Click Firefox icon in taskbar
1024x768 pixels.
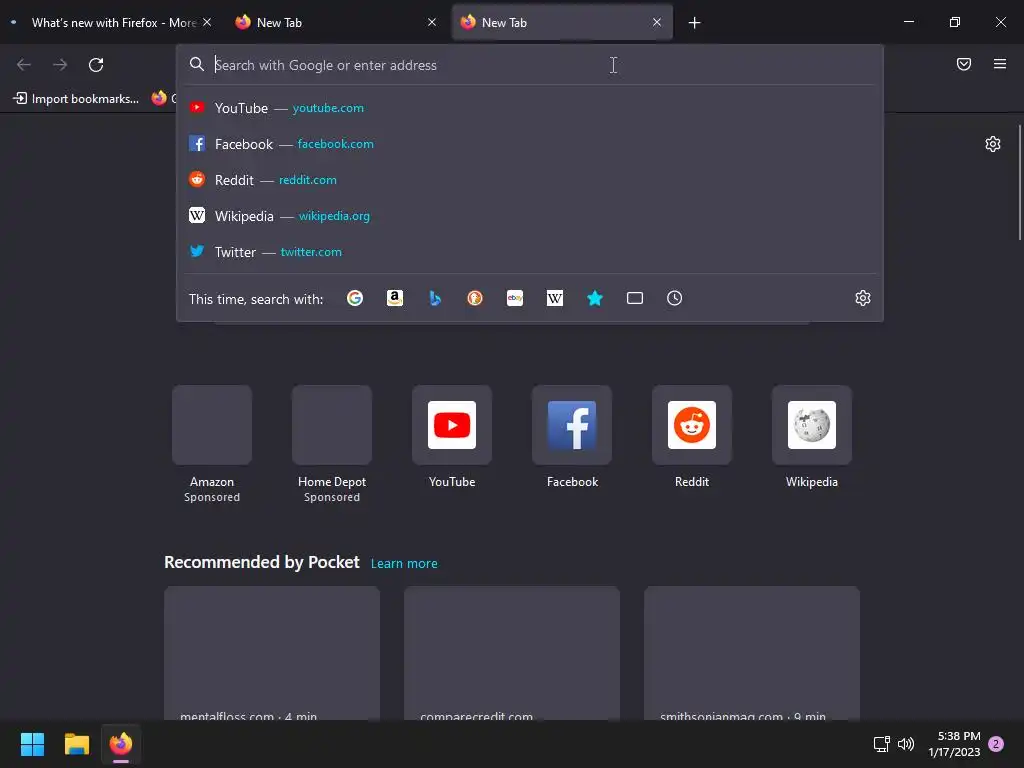(x=121, y=744)
